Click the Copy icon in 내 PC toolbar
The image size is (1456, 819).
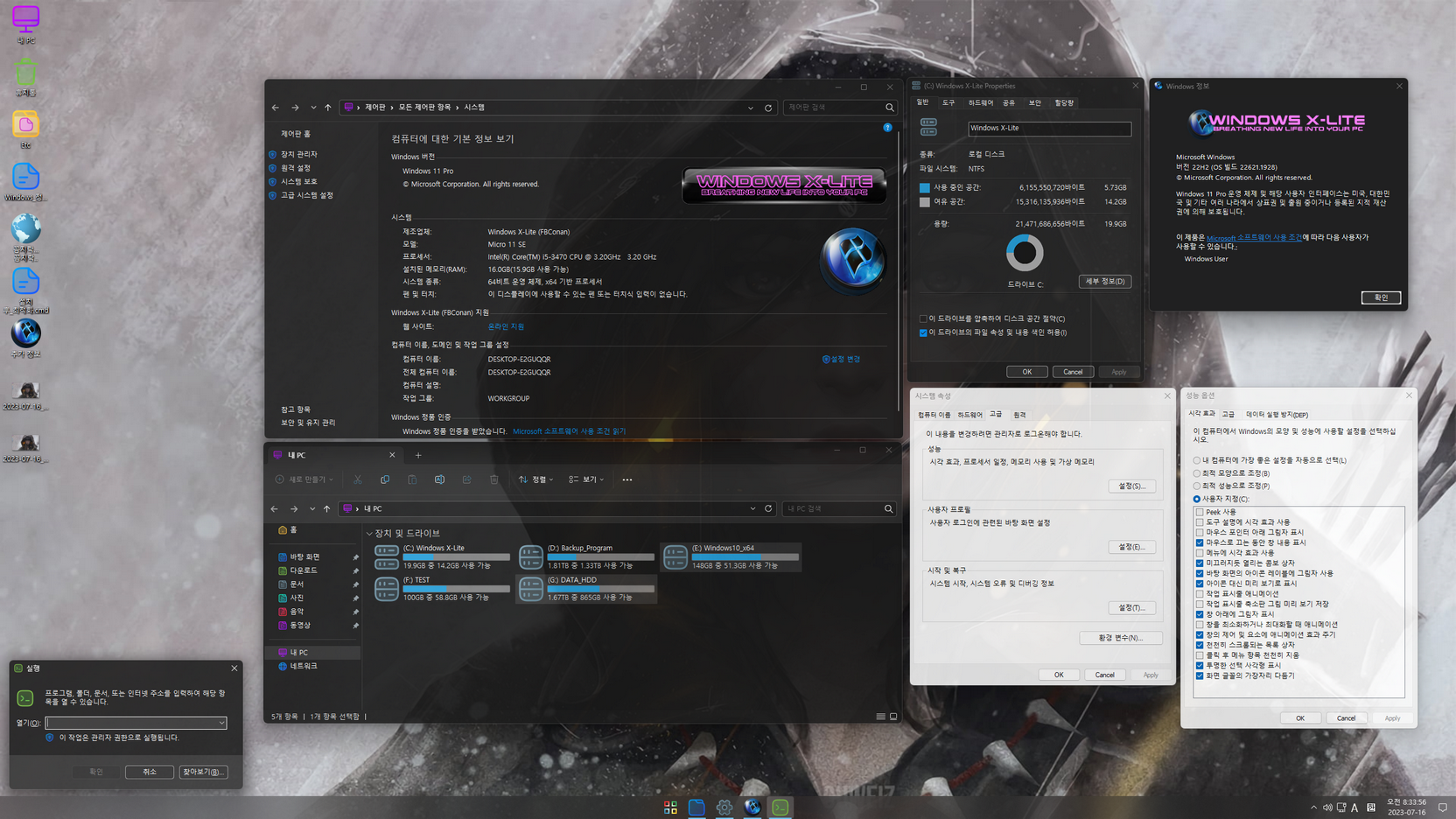(x=385, y=479)
